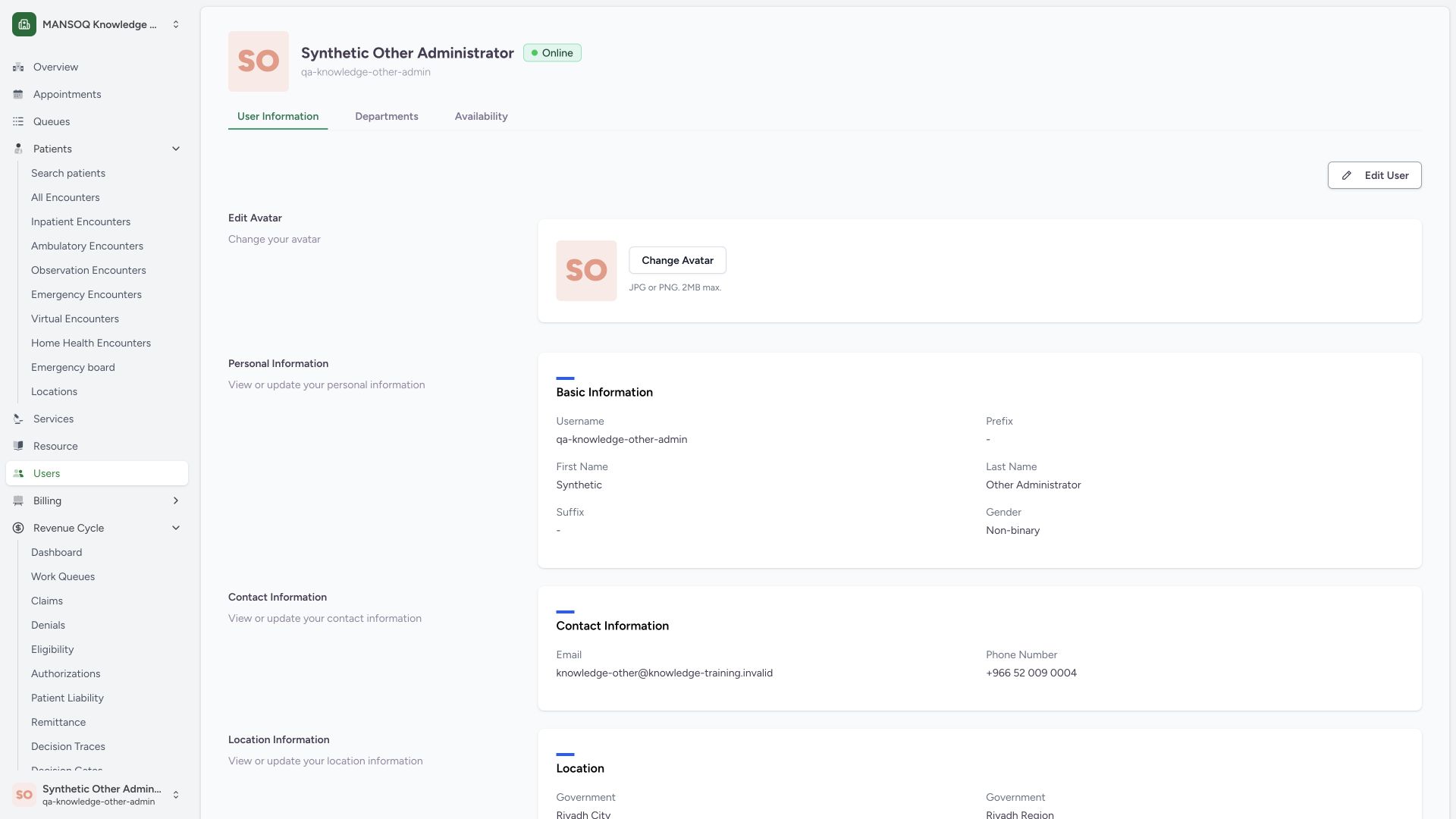Open Revenue Cycle Dashboard

click(57, 552)
